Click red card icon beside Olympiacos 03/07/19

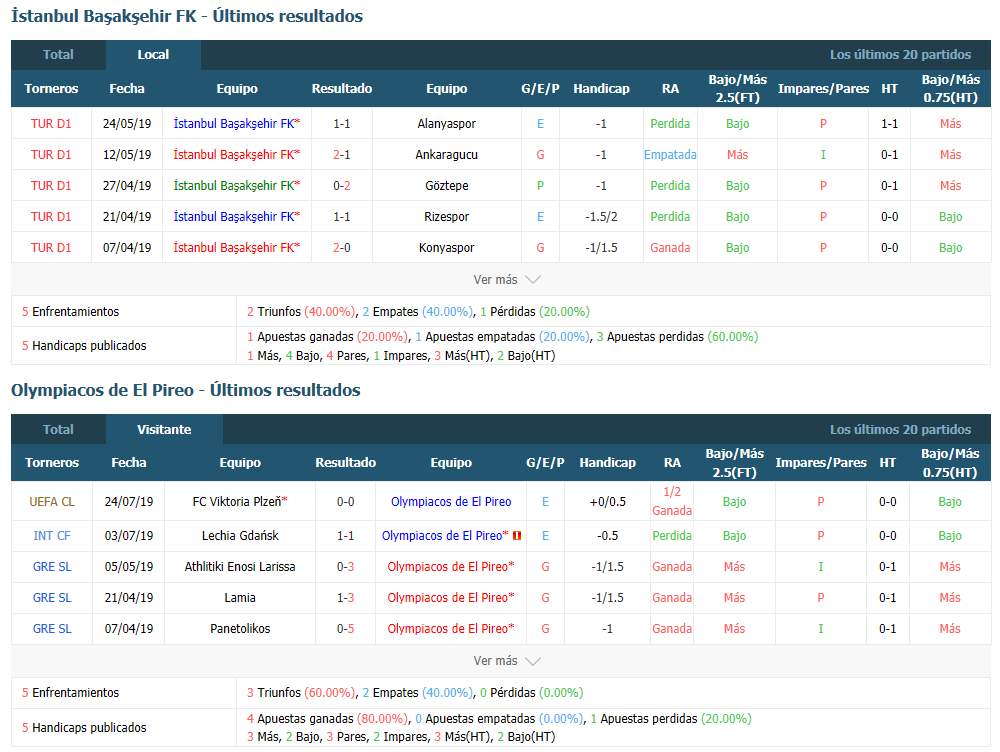pyautogui.click(x=517, y=536)
